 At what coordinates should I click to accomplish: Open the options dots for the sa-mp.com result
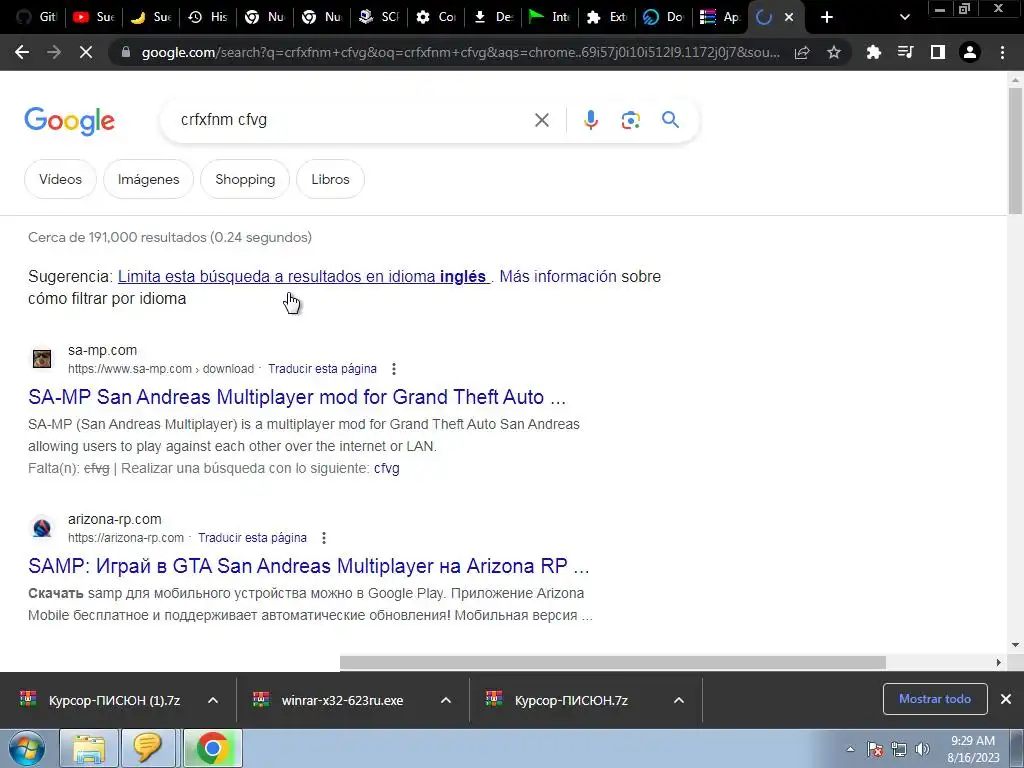click(394, 369)
